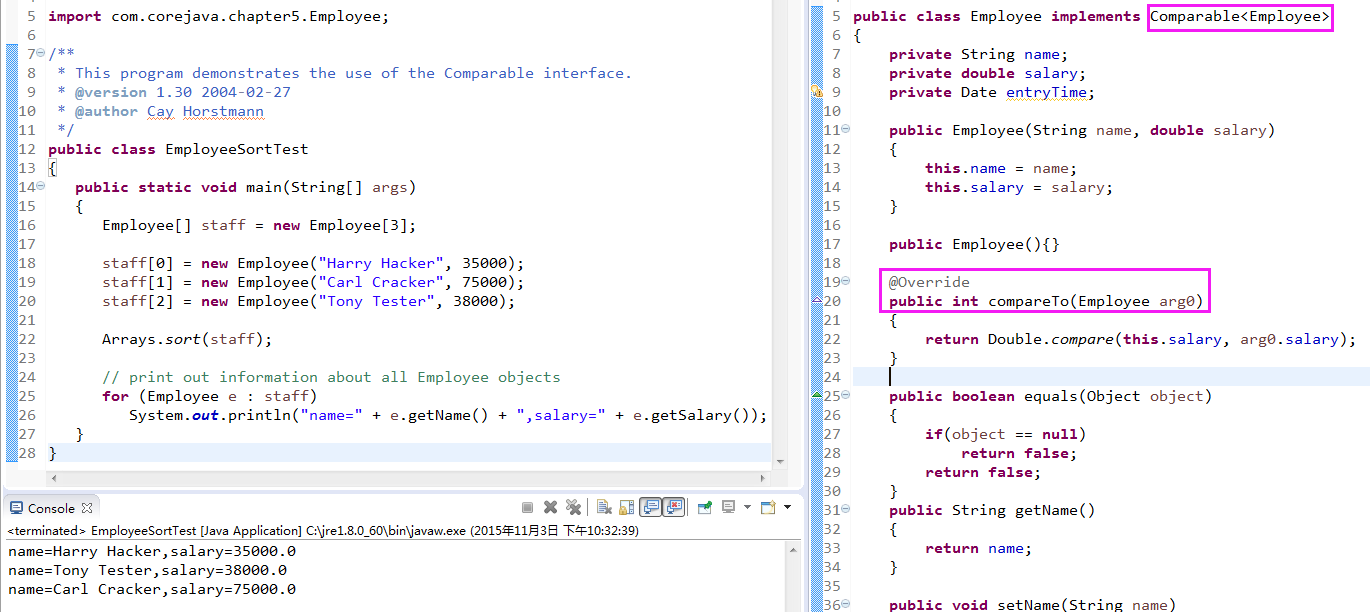Click "Arrays.sort(staff);" on line 22

pos(187,339)
